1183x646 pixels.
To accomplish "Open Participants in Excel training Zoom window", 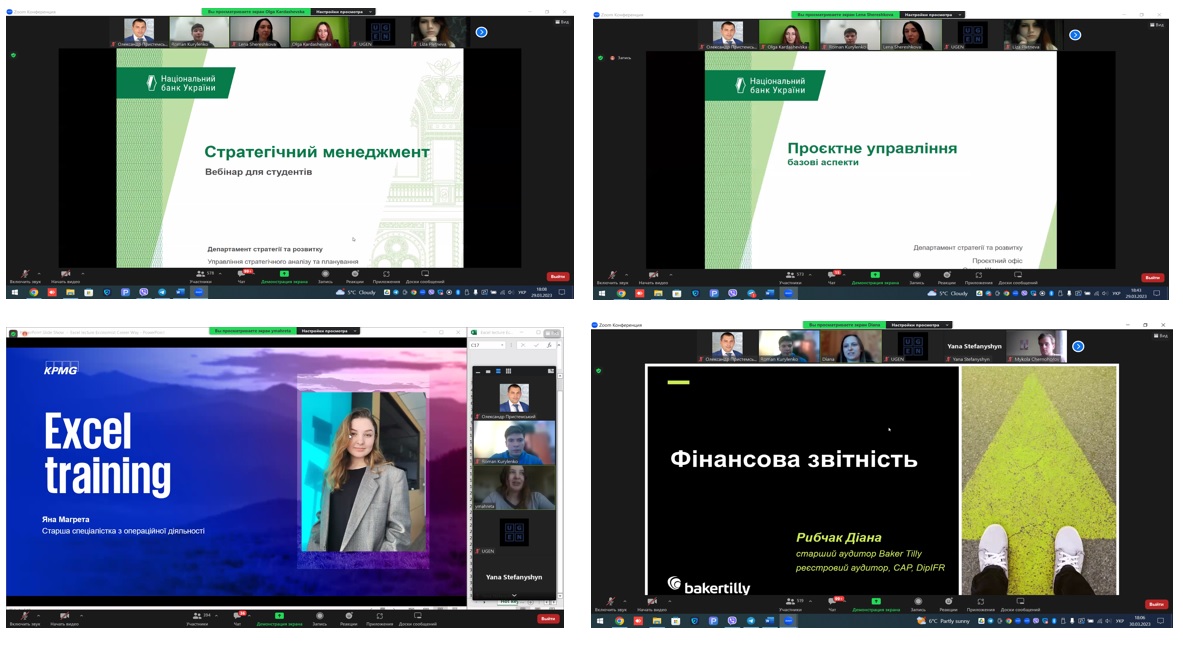I will point(198,618).
